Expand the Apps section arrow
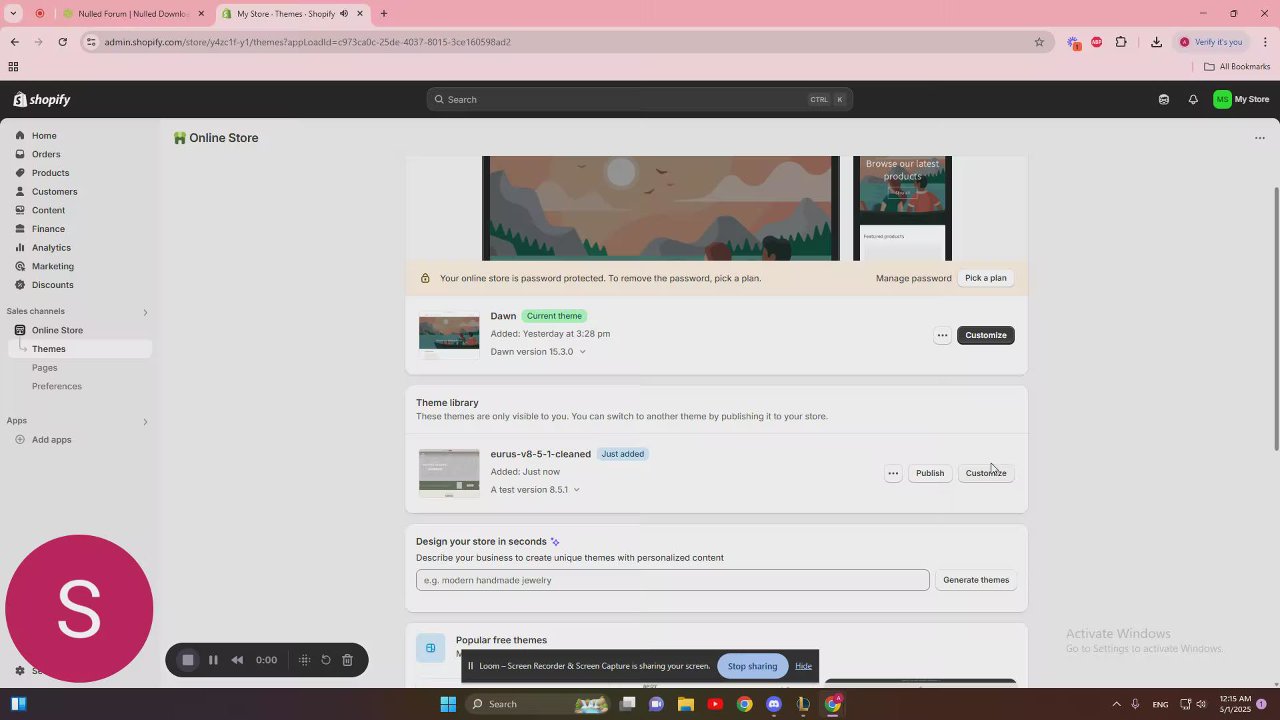 [145, 421]
